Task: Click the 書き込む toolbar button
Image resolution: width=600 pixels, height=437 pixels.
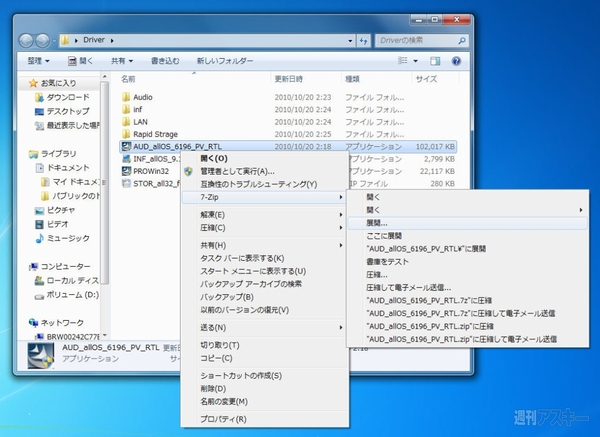Action: 165,61
